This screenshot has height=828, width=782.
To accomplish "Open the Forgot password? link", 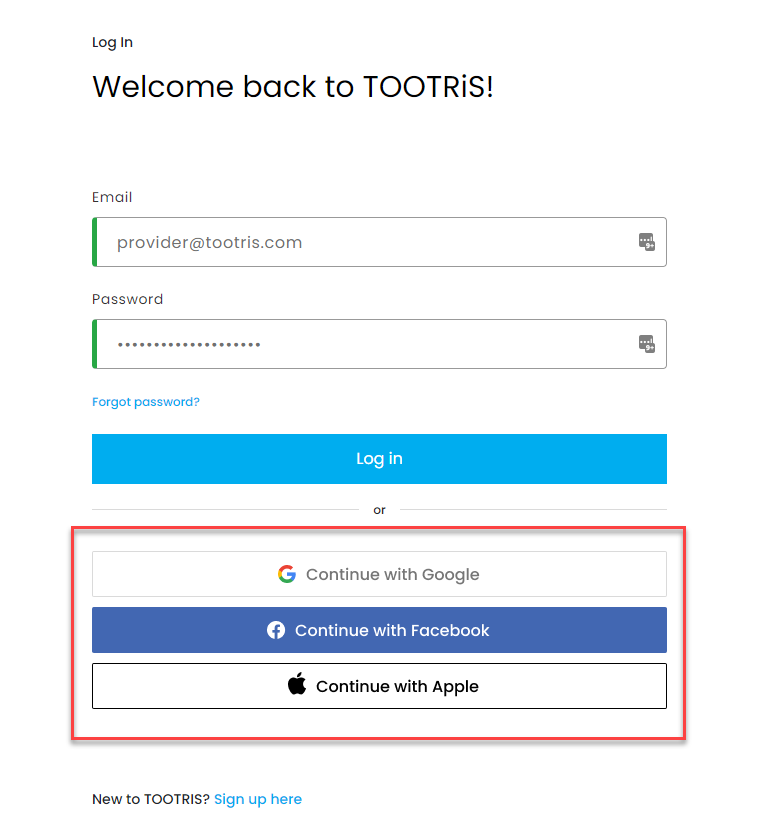I will coord(146,402).
